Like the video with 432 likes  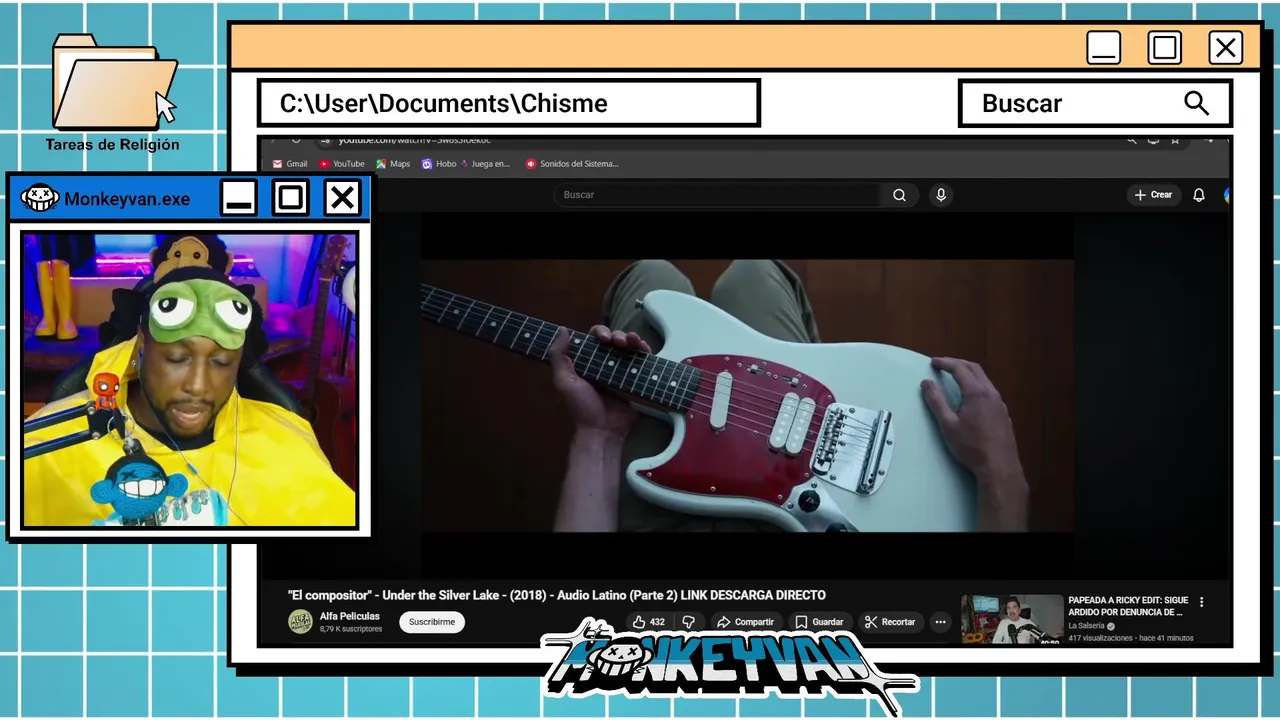pos(649,622)
